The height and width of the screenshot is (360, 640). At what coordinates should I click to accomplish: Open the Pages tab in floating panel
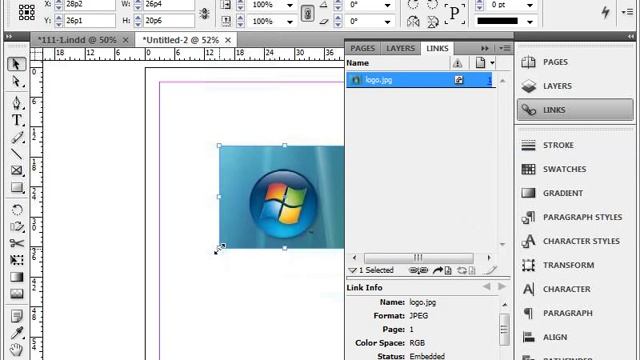click(x=362, y=48)
